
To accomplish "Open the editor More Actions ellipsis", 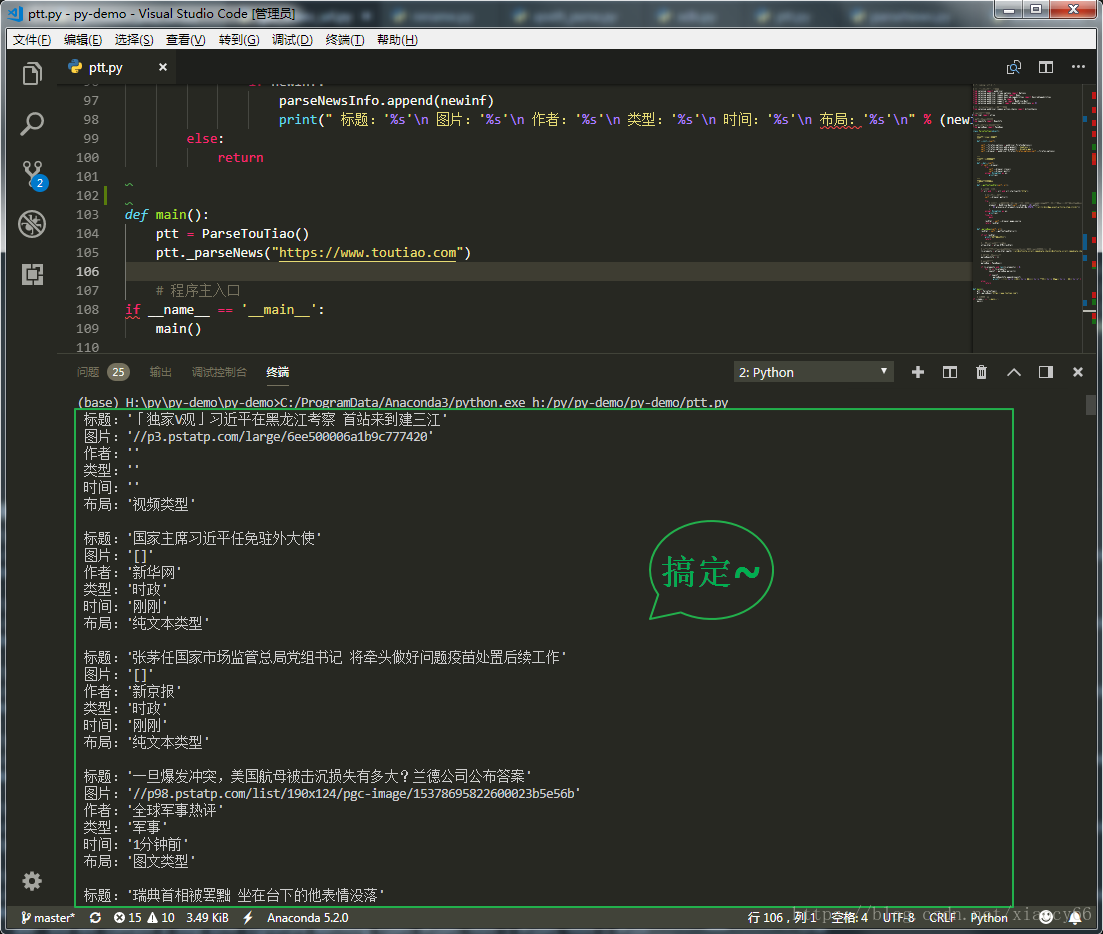I will coord(1078,67).
